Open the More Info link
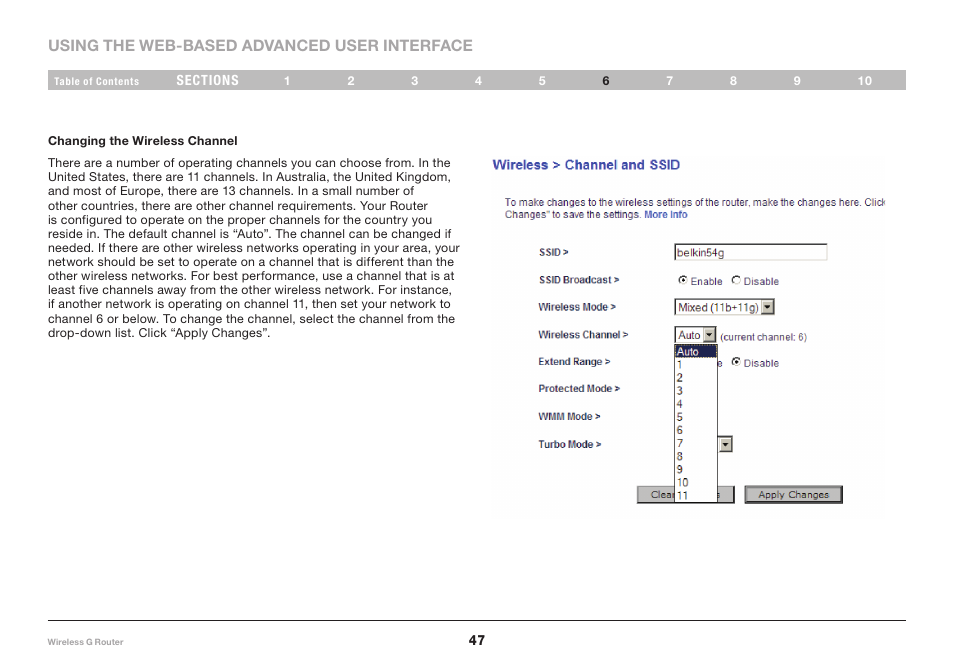The width and height of the screenshot is (954, 668). (x=666, y=215)
